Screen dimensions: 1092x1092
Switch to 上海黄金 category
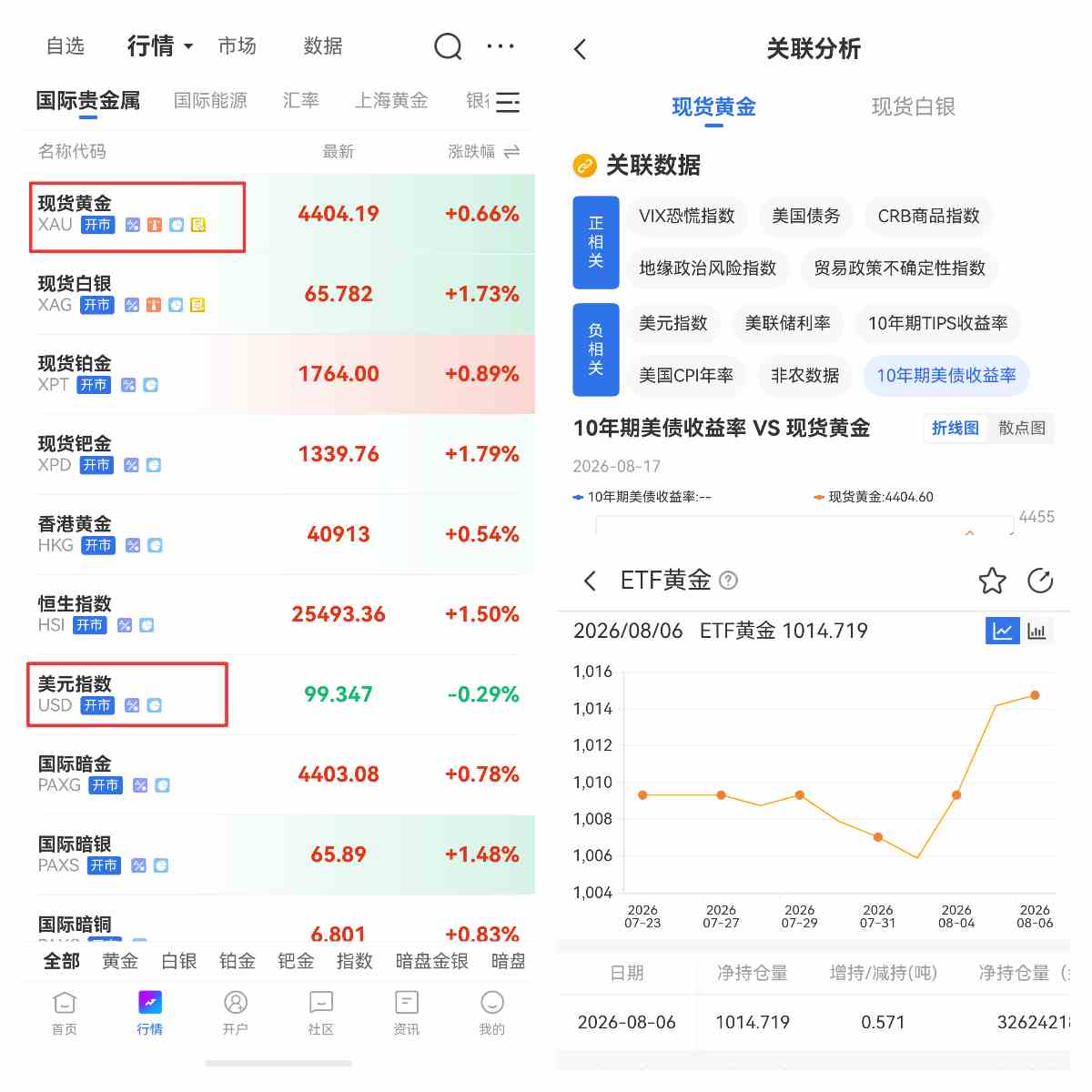click(x=391, y=100)
